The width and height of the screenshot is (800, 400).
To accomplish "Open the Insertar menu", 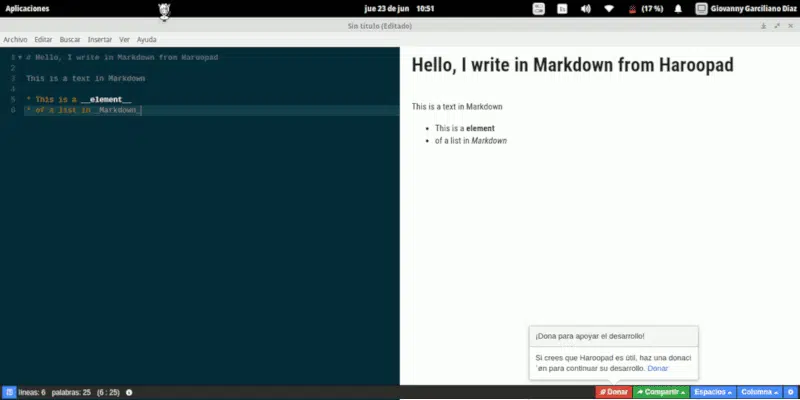I will click(100, 40).
